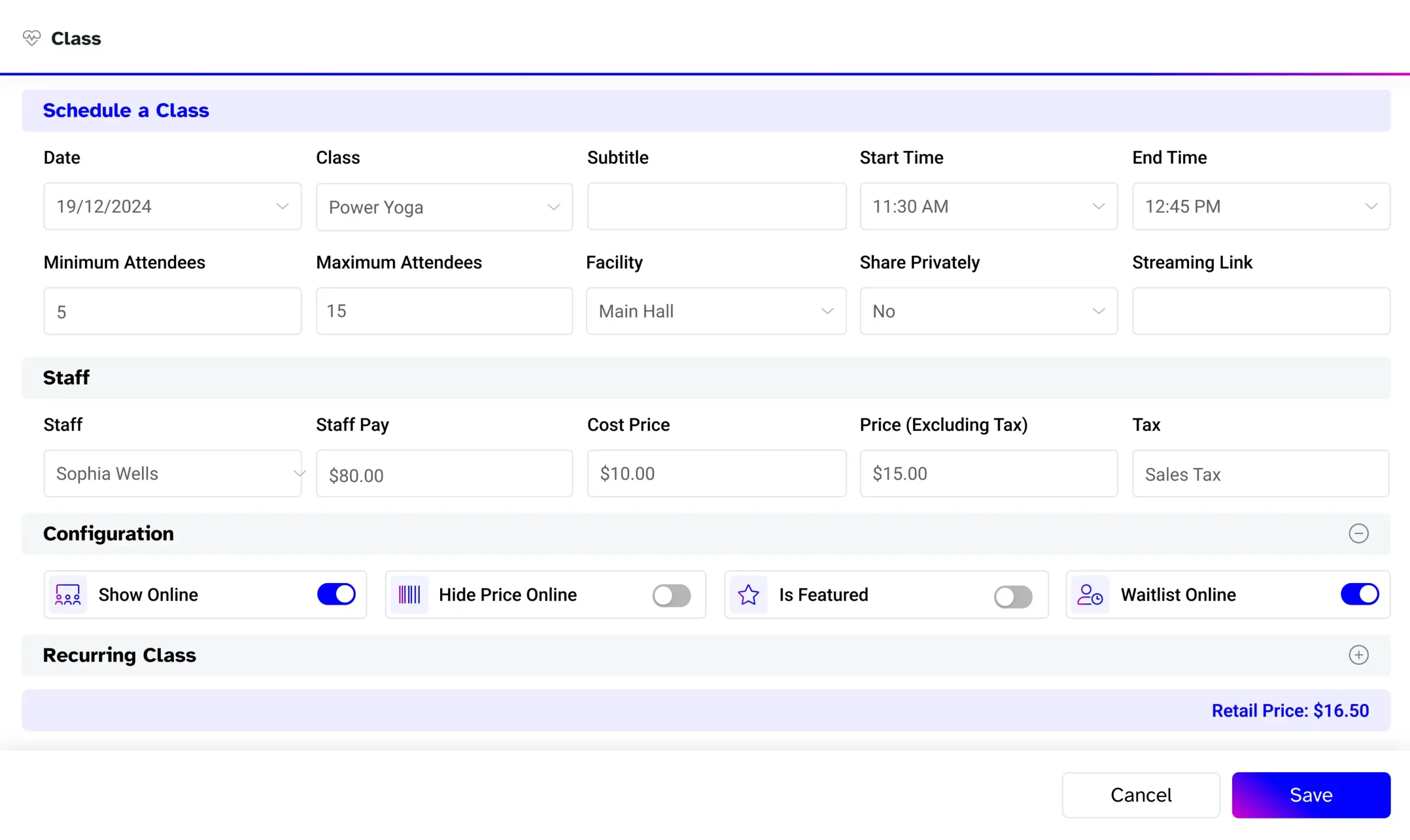Expand the Recurring Class plus icon

(1359, 655)
